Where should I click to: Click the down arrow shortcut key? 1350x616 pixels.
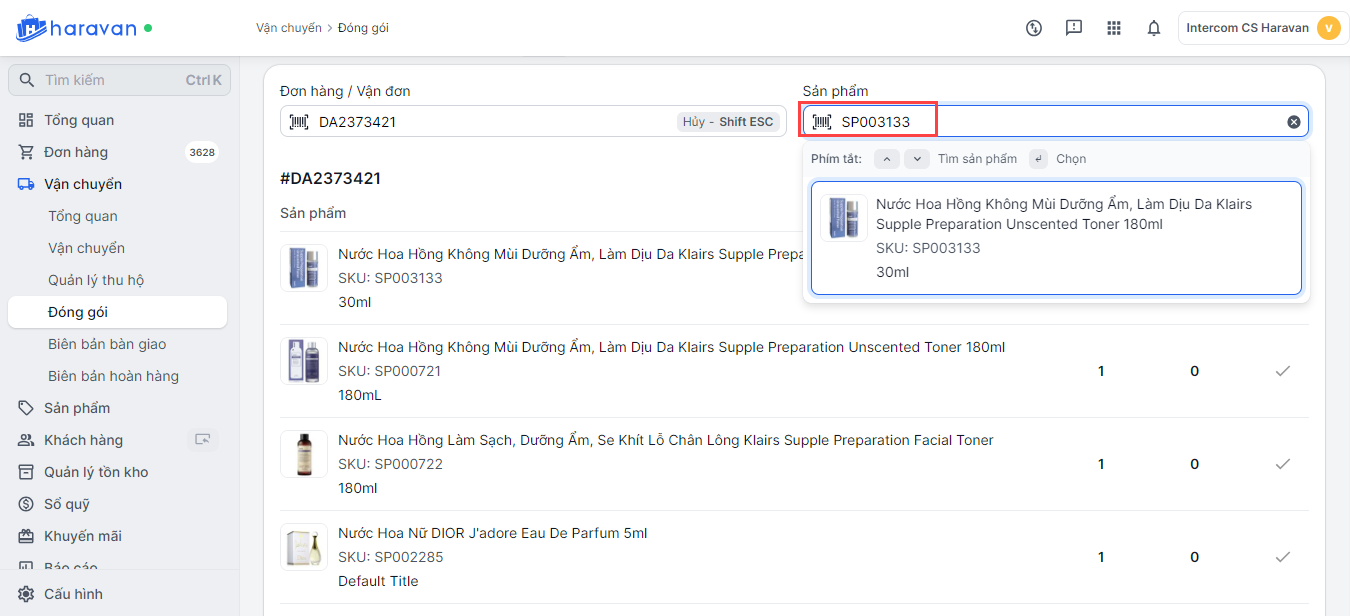click(917, 159)
